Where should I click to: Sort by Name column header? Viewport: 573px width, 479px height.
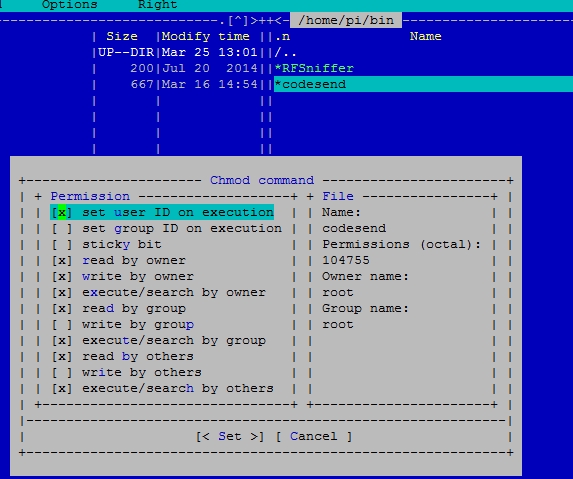[425, 36]
